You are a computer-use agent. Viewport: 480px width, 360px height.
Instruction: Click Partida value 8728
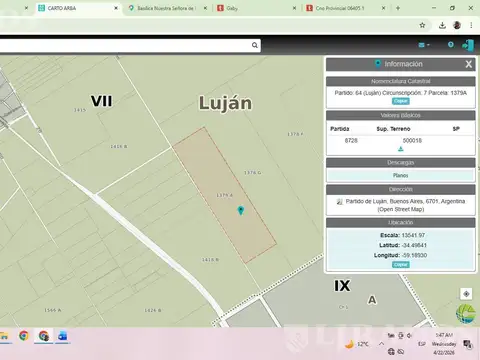pos(351,140)
